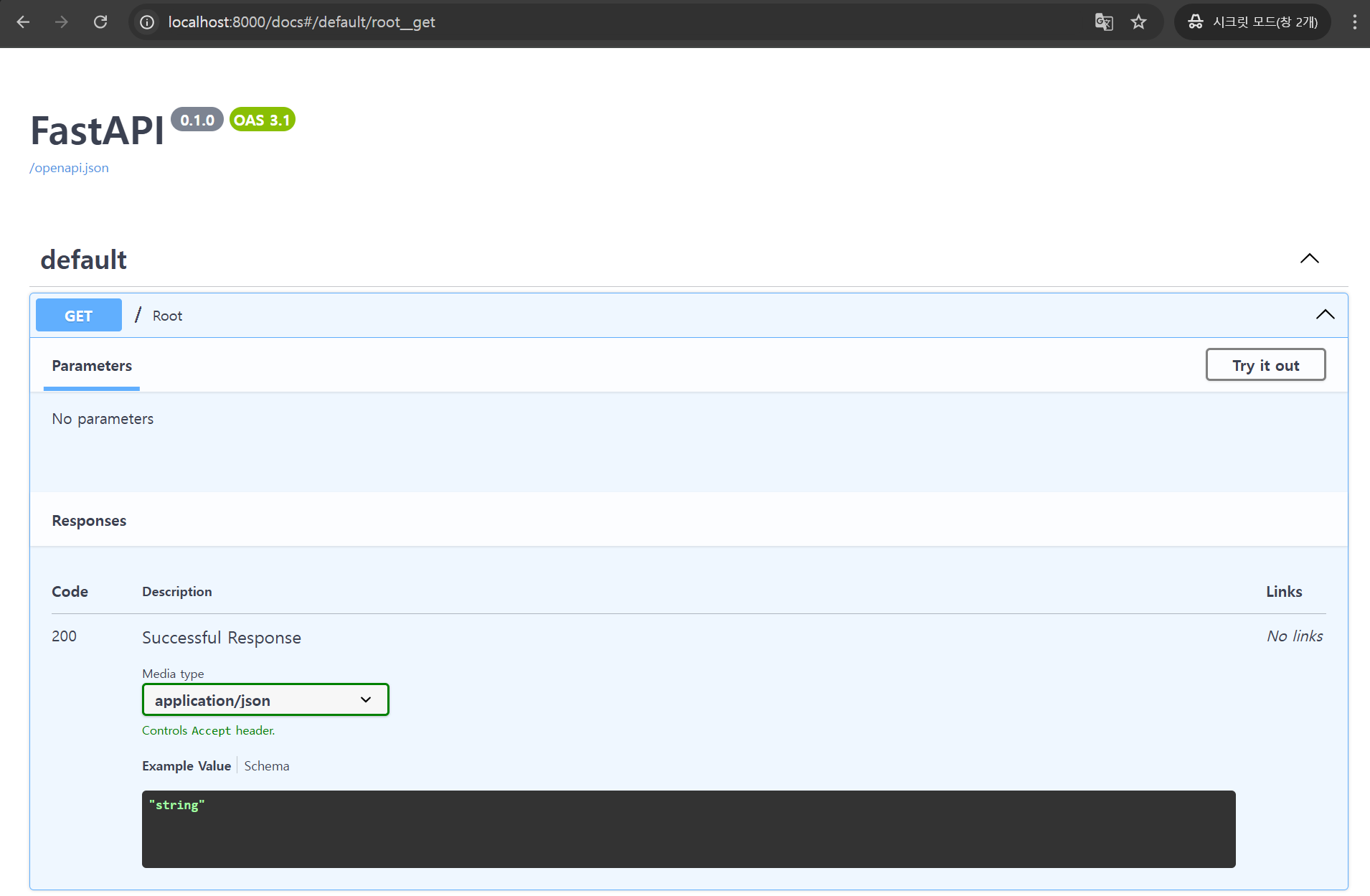Click the browser forward arrow
Viewport: 1370px width, 896px height.
(62, 22)
